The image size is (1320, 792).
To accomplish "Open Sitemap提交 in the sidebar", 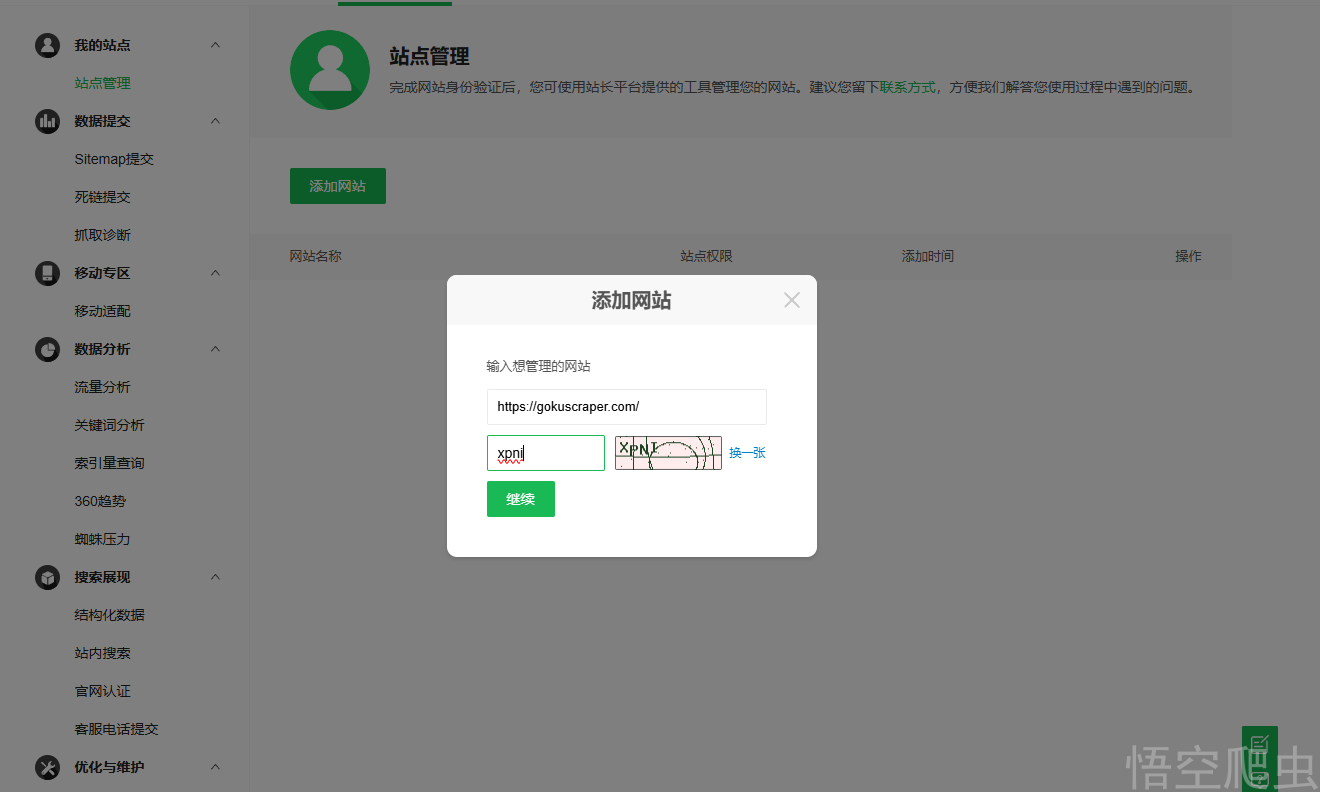I will [114, 159].
